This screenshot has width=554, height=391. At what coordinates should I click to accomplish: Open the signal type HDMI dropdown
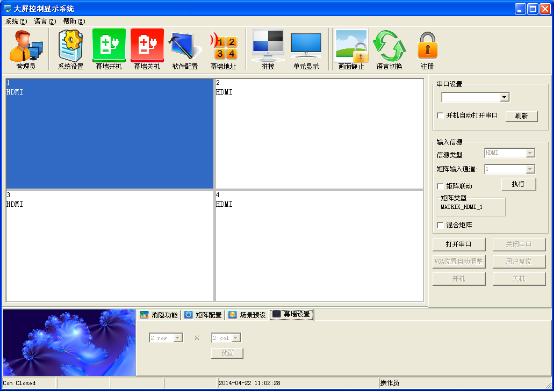point(509,153)
